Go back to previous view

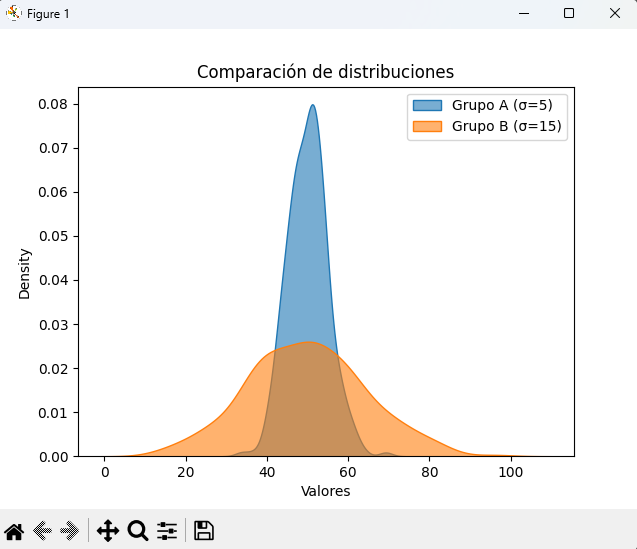(x=43, y=531)
